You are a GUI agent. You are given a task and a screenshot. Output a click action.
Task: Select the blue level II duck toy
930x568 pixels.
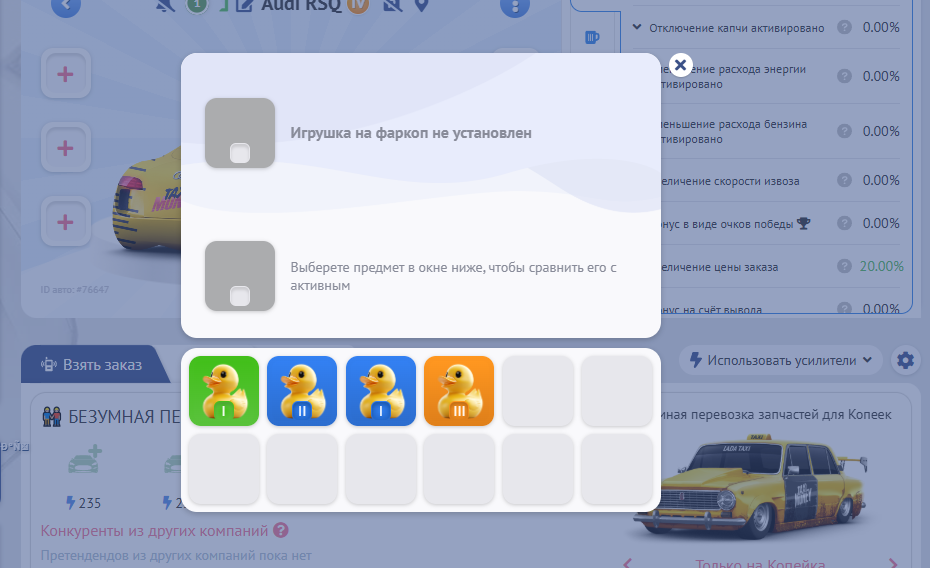(302, 391)
